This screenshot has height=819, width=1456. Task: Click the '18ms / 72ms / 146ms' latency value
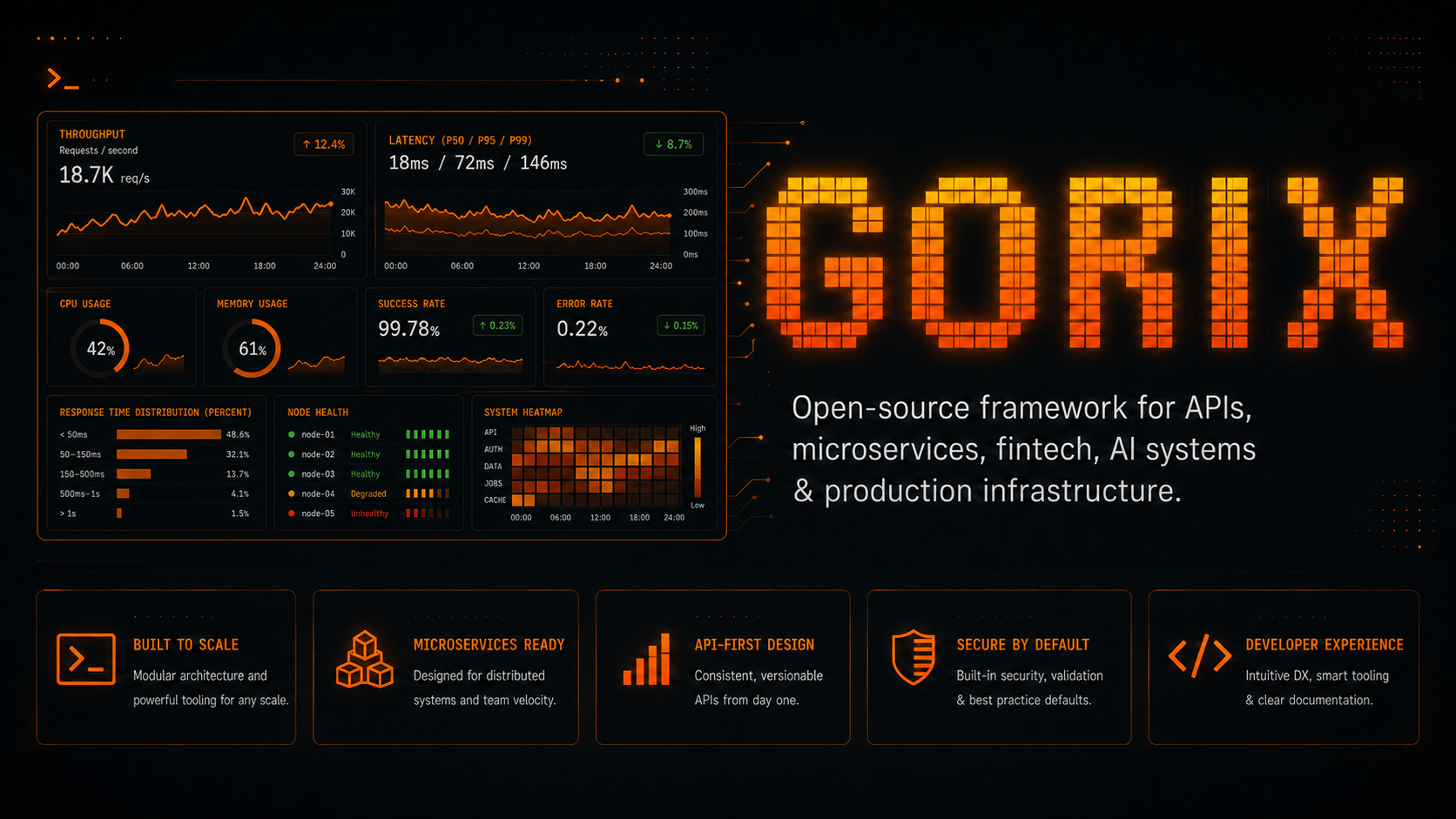(x=477, y=164)
